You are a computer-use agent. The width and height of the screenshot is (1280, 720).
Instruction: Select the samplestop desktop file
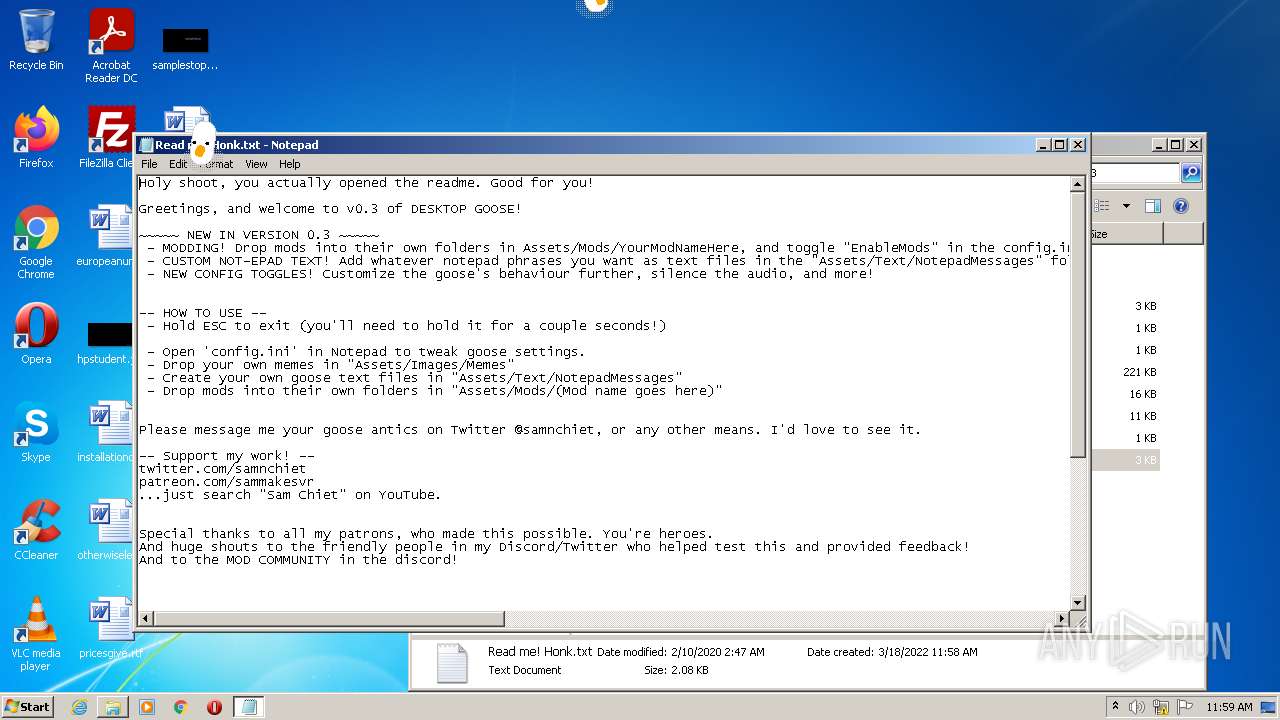click(x=185, y=48)
